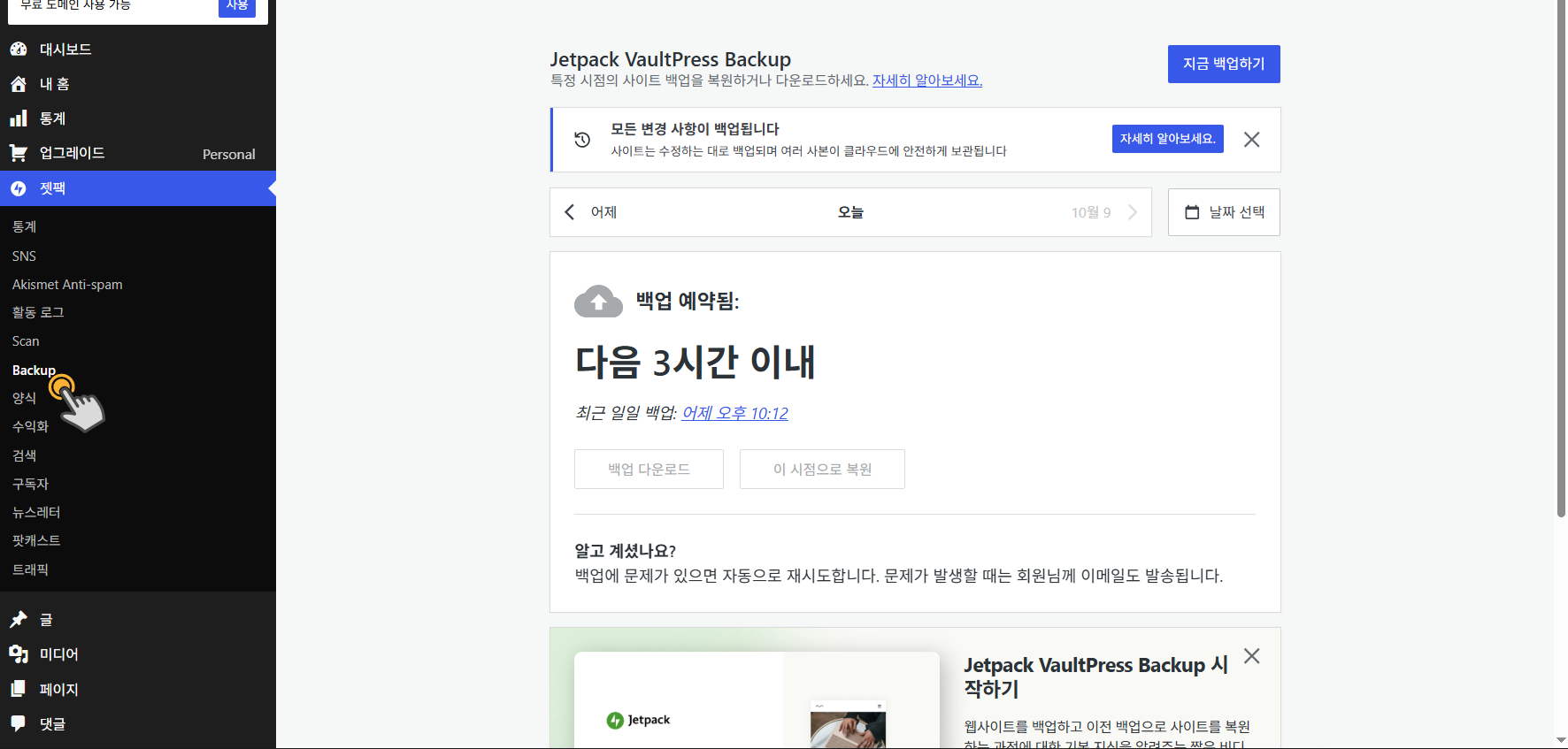Select the 젯팩 menu item
1568x749 pixels.
click(x=138, y=188)
